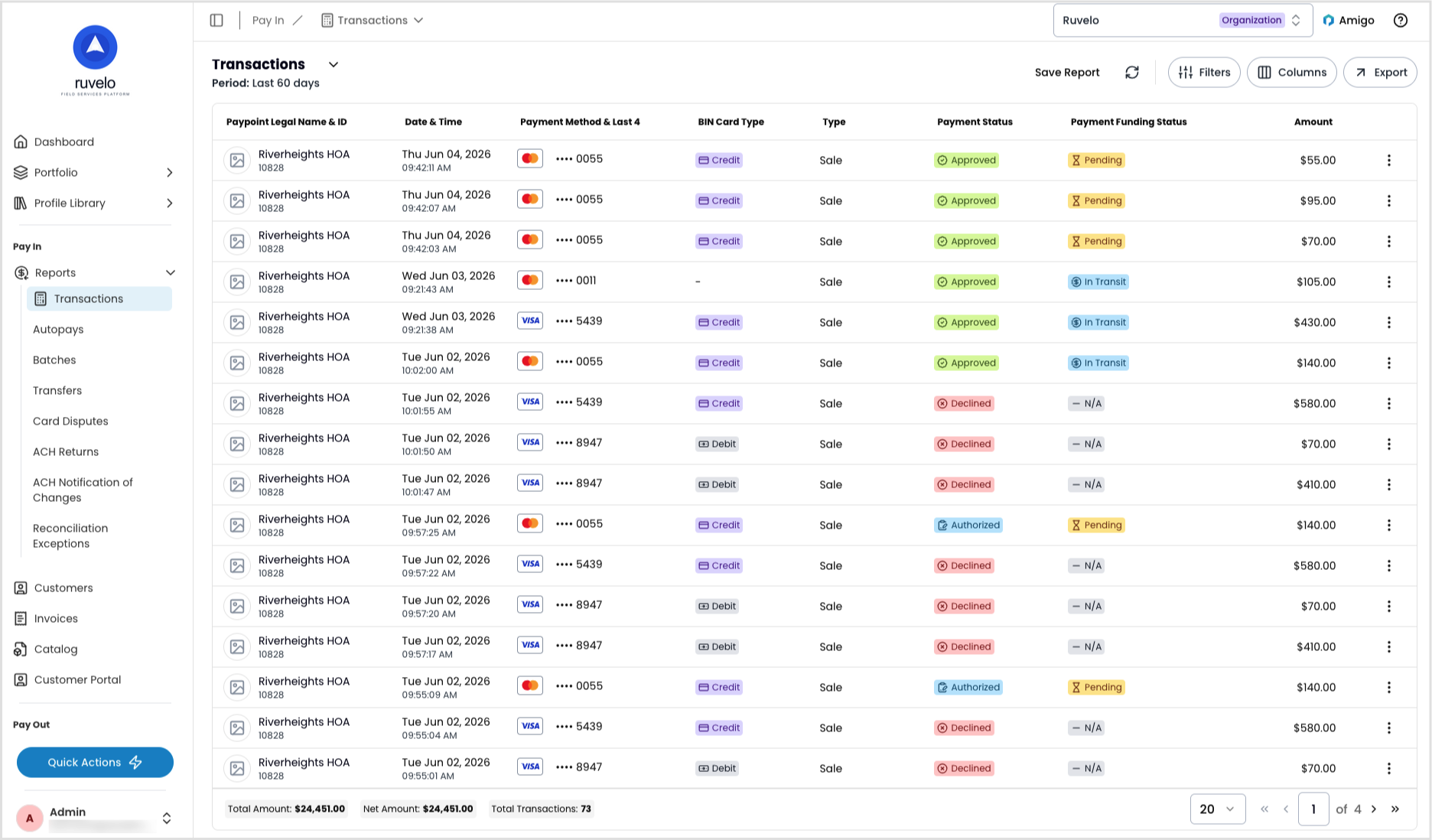The height and width of the screenshot is (840, 1432).
Task: Go to previous page arrow
Action: pos(1286,809)
